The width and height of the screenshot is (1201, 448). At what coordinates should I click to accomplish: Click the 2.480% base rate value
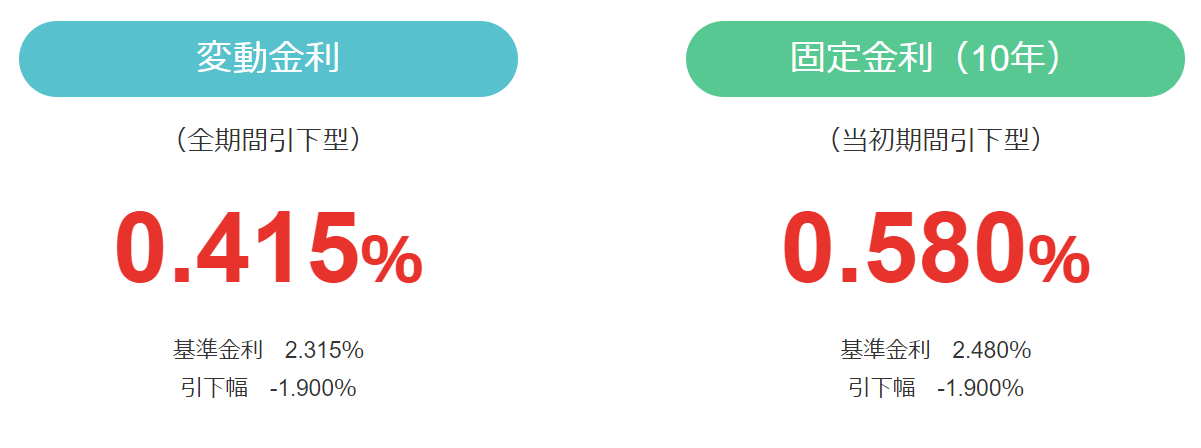click(992, 350)
